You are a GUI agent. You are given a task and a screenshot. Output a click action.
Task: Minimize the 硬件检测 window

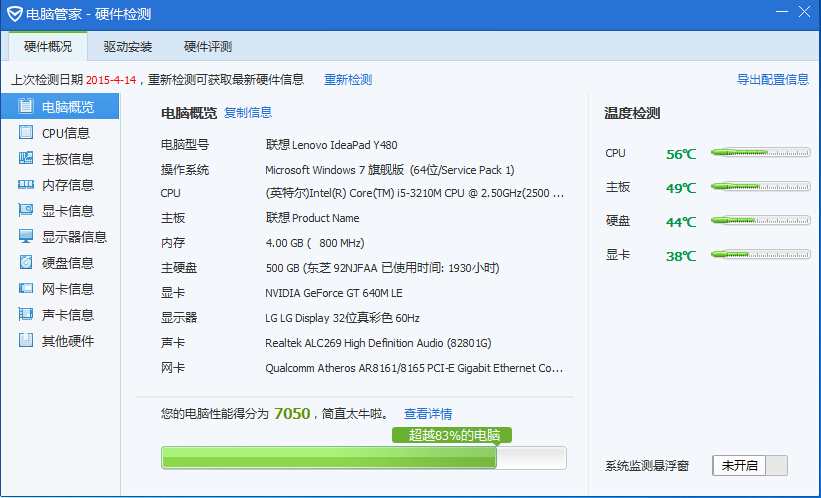coord(782,12)
